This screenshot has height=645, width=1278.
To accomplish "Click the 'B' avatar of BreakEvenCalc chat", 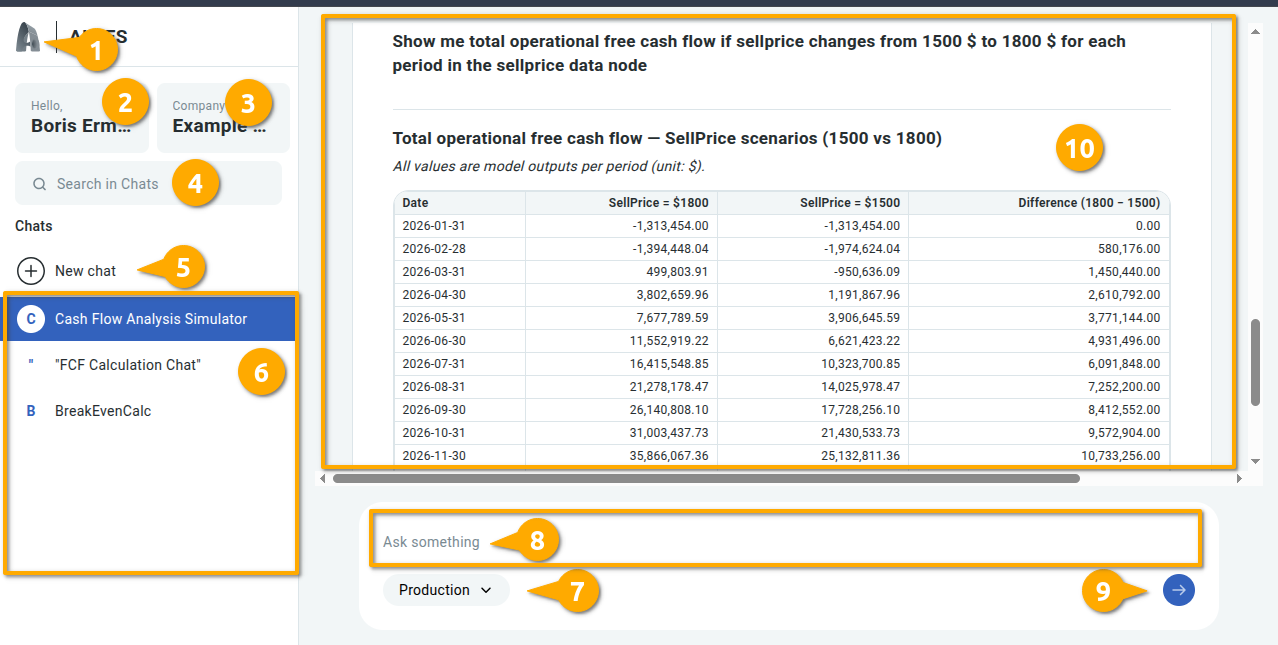I will click(x=31, y=411).
